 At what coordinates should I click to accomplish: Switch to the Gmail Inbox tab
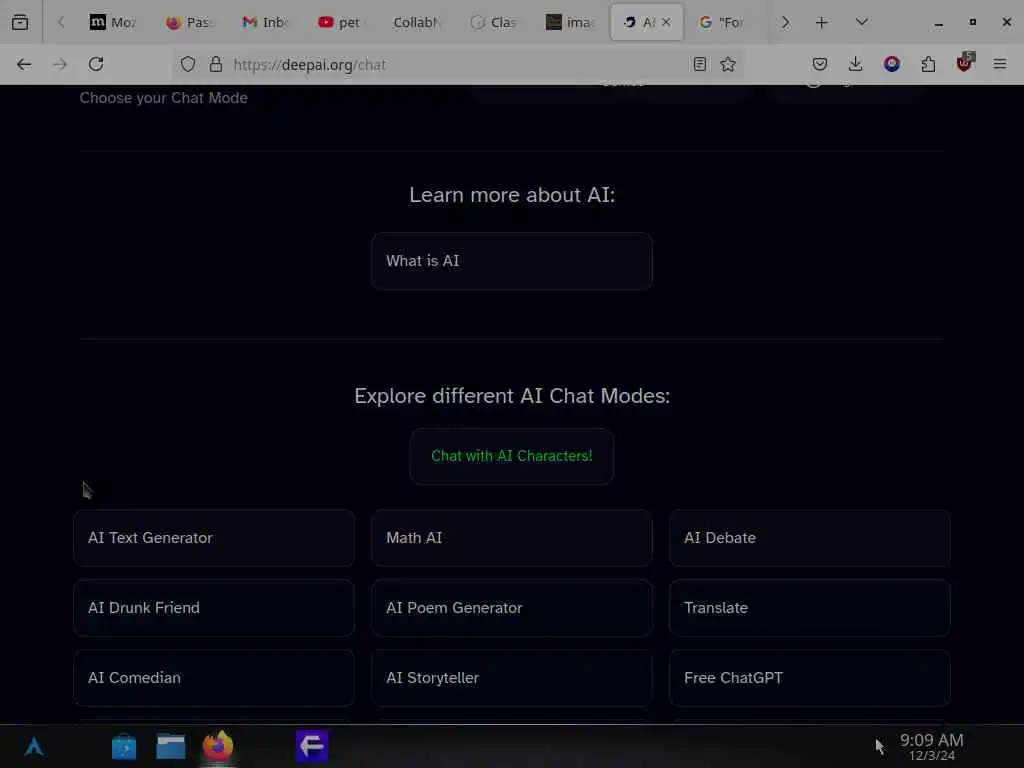[264, 22]
